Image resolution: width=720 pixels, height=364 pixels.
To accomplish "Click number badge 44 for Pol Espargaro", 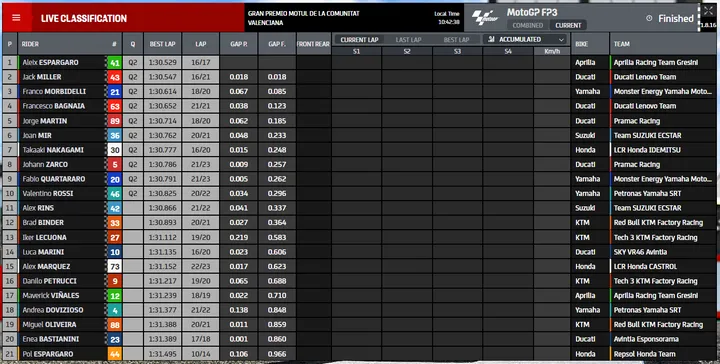I will click(114, 354).
